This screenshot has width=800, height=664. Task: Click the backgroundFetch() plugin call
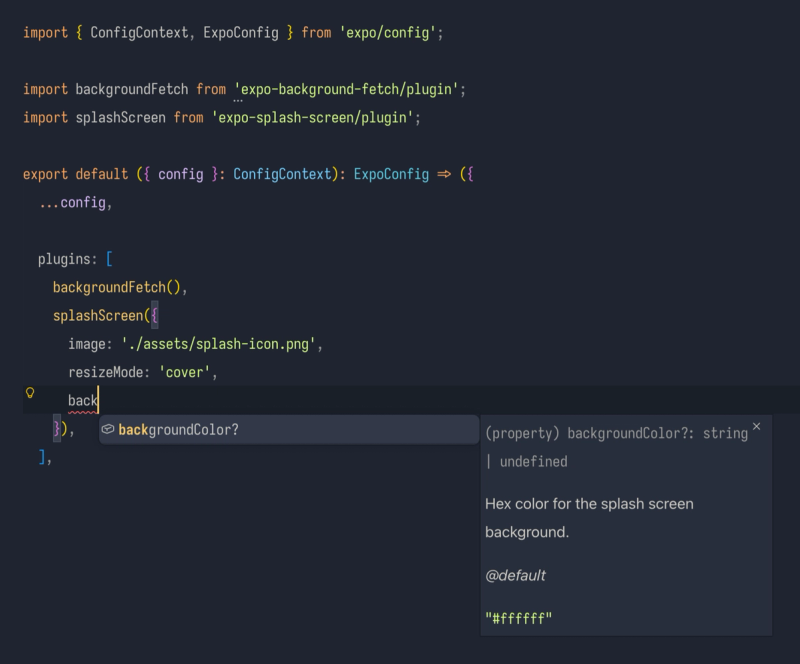click(x=117, y=287)
